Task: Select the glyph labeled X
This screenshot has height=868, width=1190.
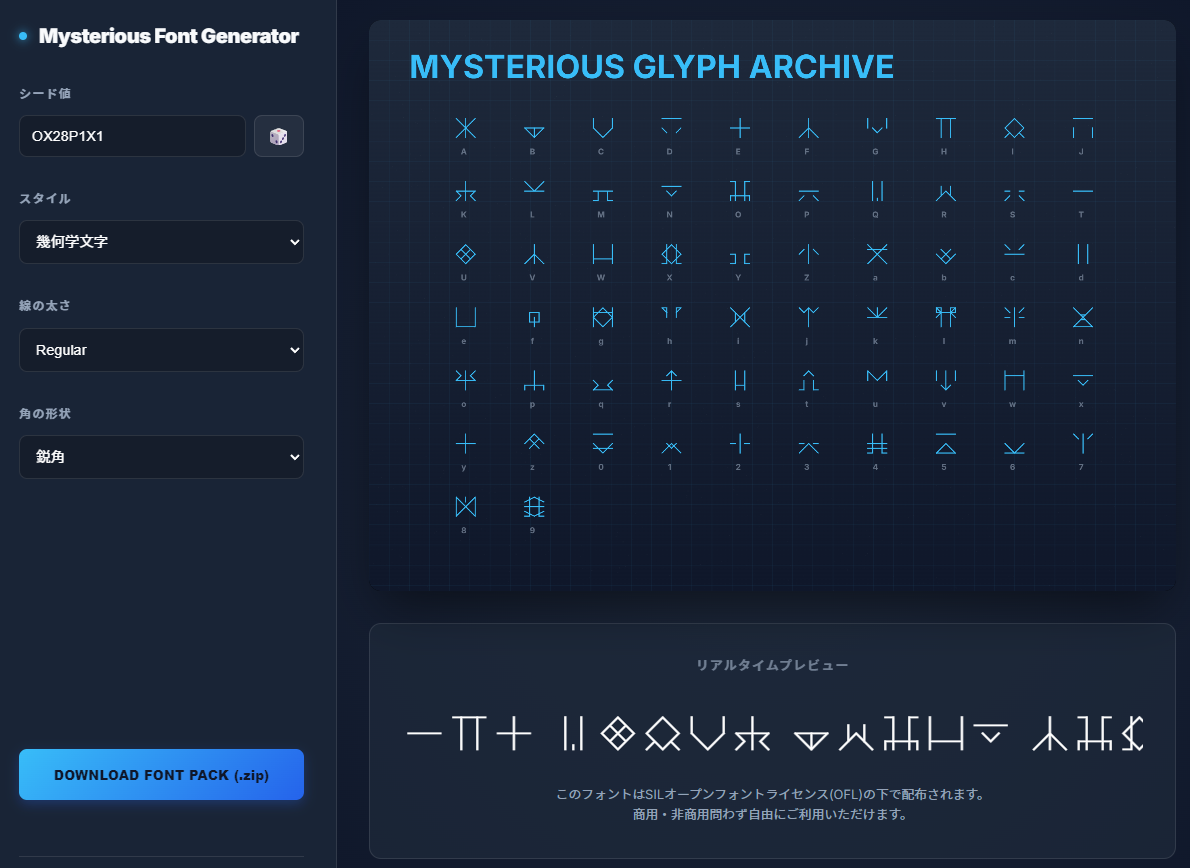Action: [x=672, y=254]
